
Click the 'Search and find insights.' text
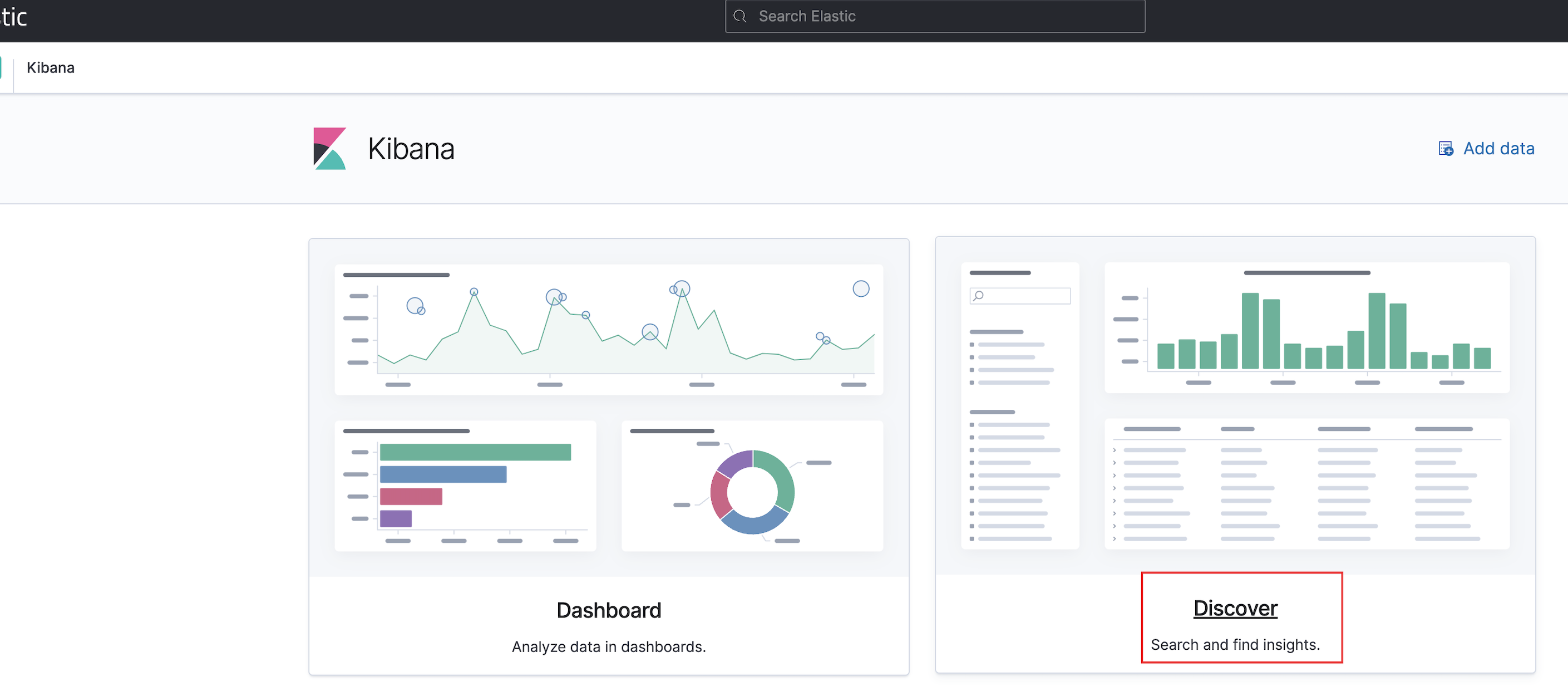(1235, 645)
